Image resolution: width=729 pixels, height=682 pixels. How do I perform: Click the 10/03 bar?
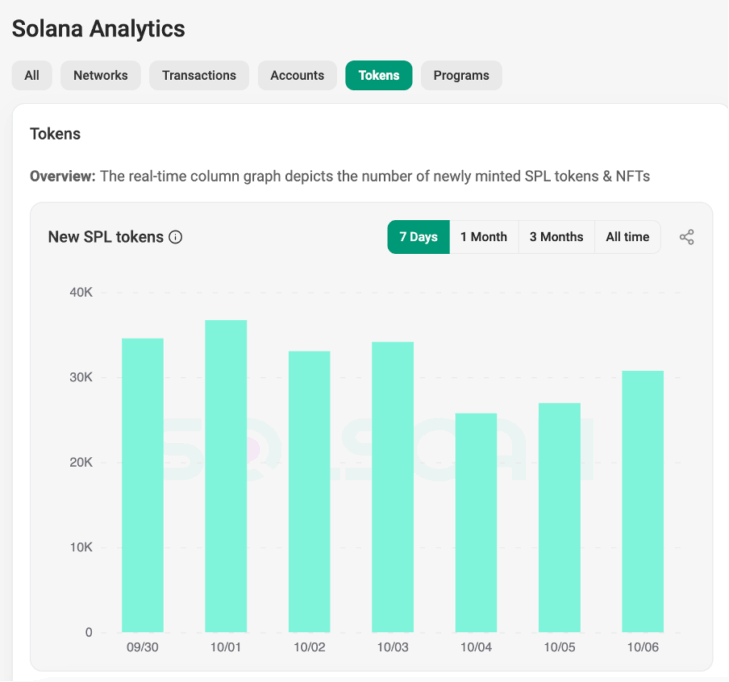pyautogui.click(x=392, y=487)
